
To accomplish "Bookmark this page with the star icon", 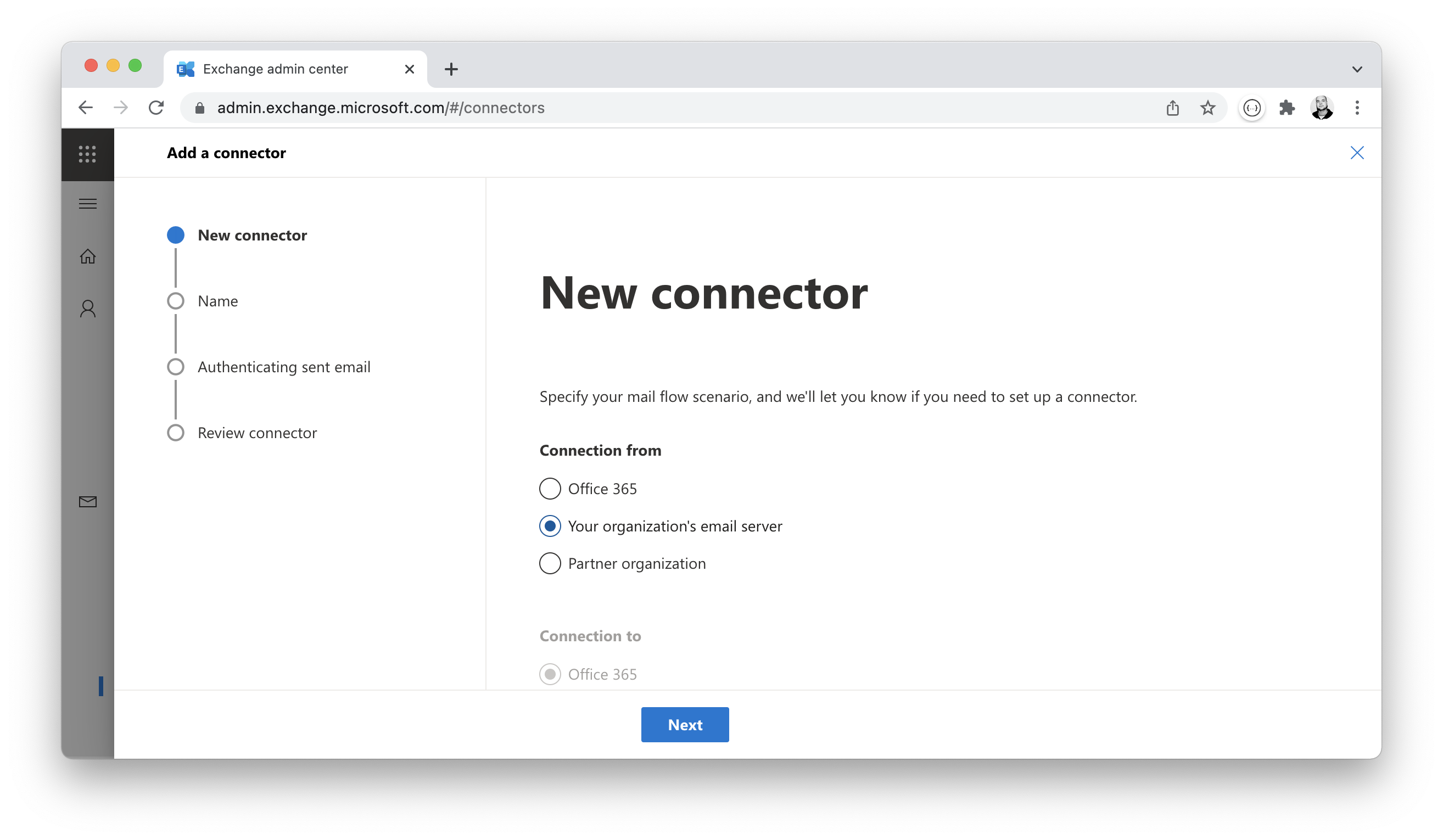I will point(1207,108).
